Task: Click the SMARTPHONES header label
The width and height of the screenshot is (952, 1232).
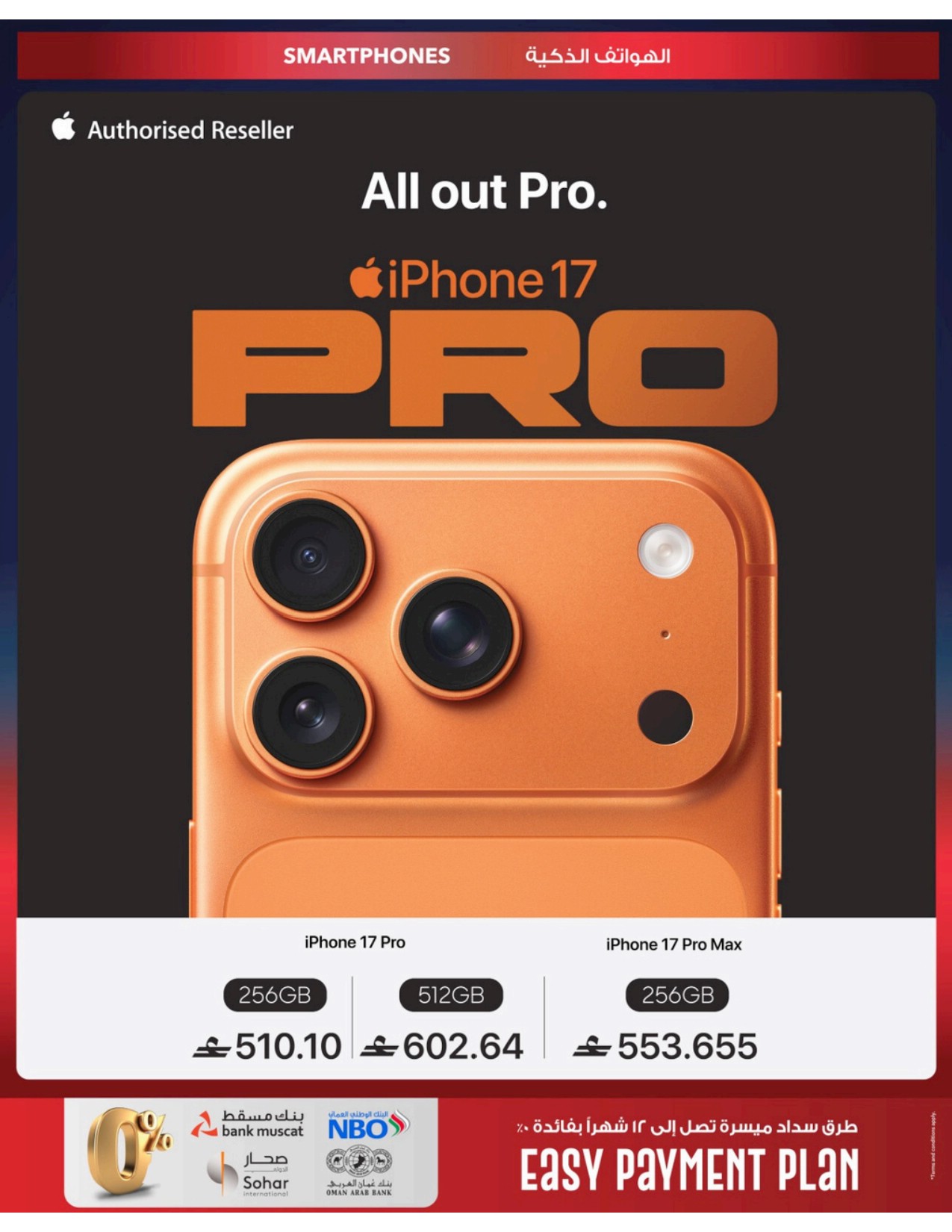Action: (x=367, y=56)
